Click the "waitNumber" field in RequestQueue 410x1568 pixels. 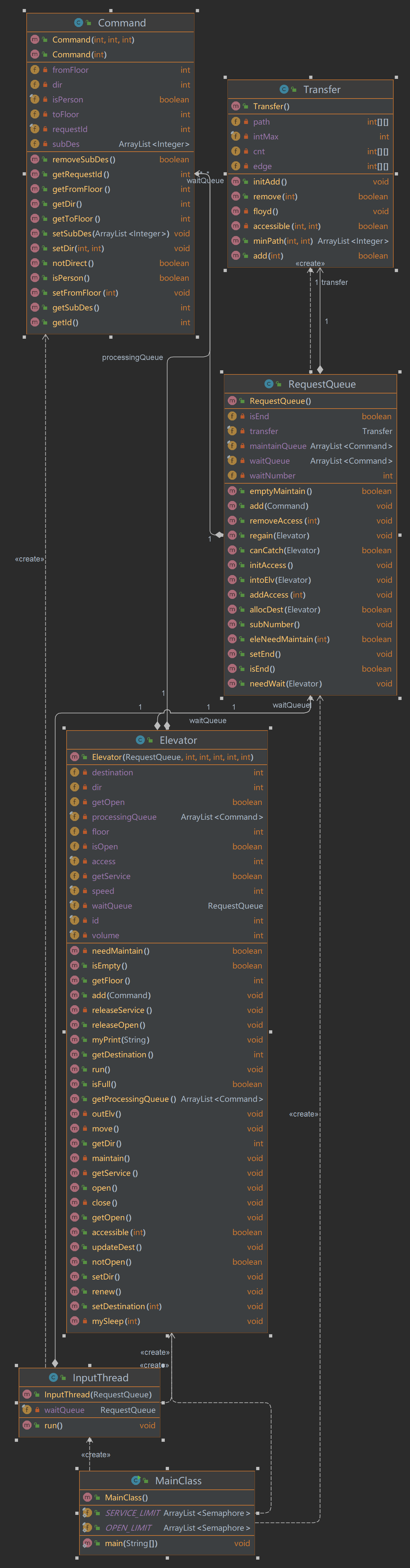(x=273, y=476)
